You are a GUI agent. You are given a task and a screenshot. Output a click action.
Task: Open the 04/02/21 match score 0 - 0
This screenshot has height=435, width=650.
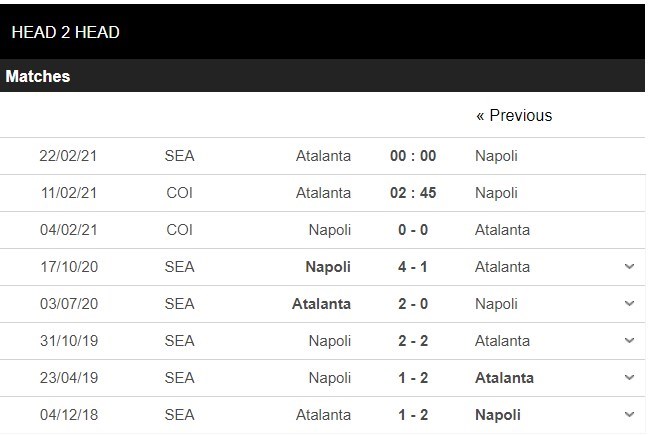coord(413,230)
